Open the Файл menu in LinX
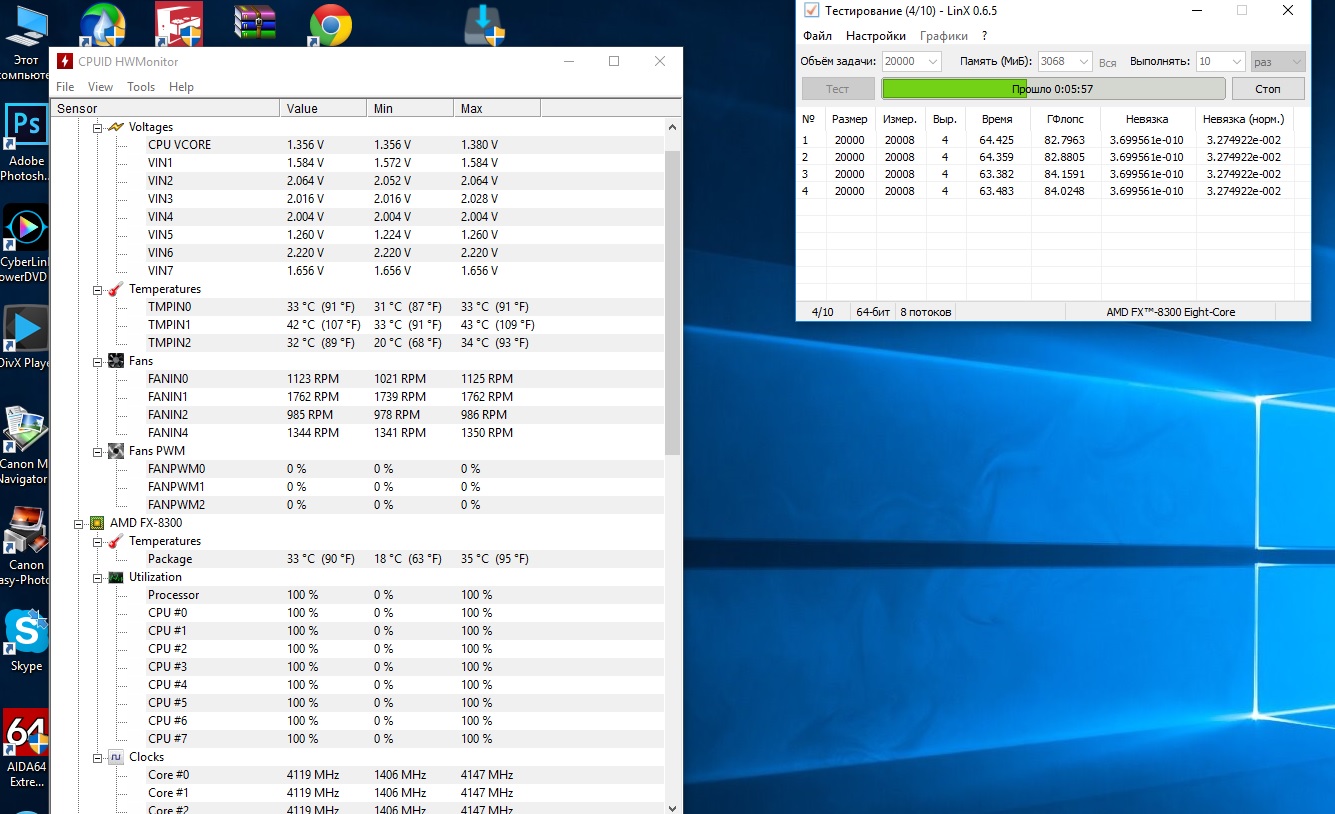 [817, 36]
